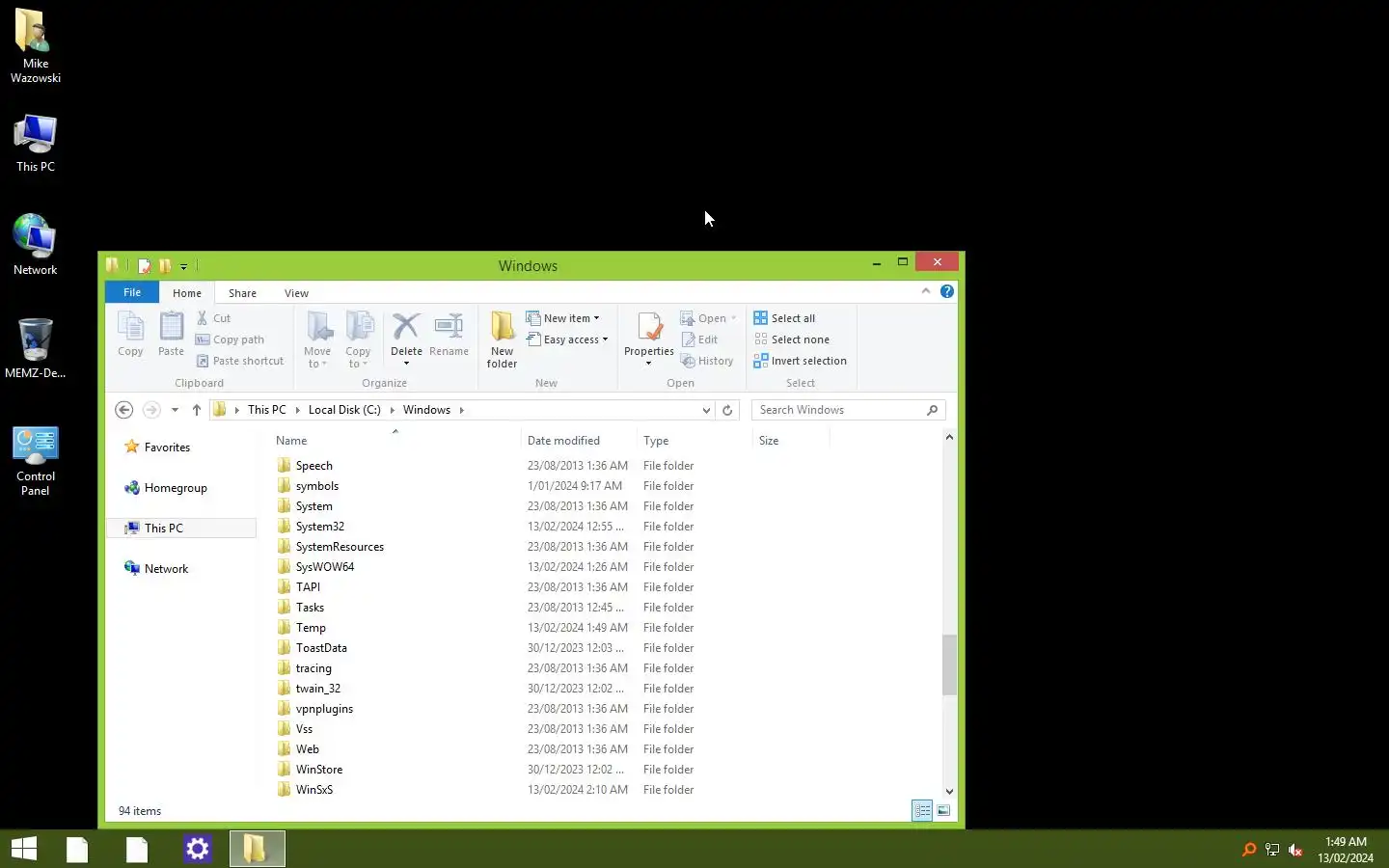Click Local Disk (C:) in the address path
The height and width of the screenshot is (868, 1389).
(344, 410)
